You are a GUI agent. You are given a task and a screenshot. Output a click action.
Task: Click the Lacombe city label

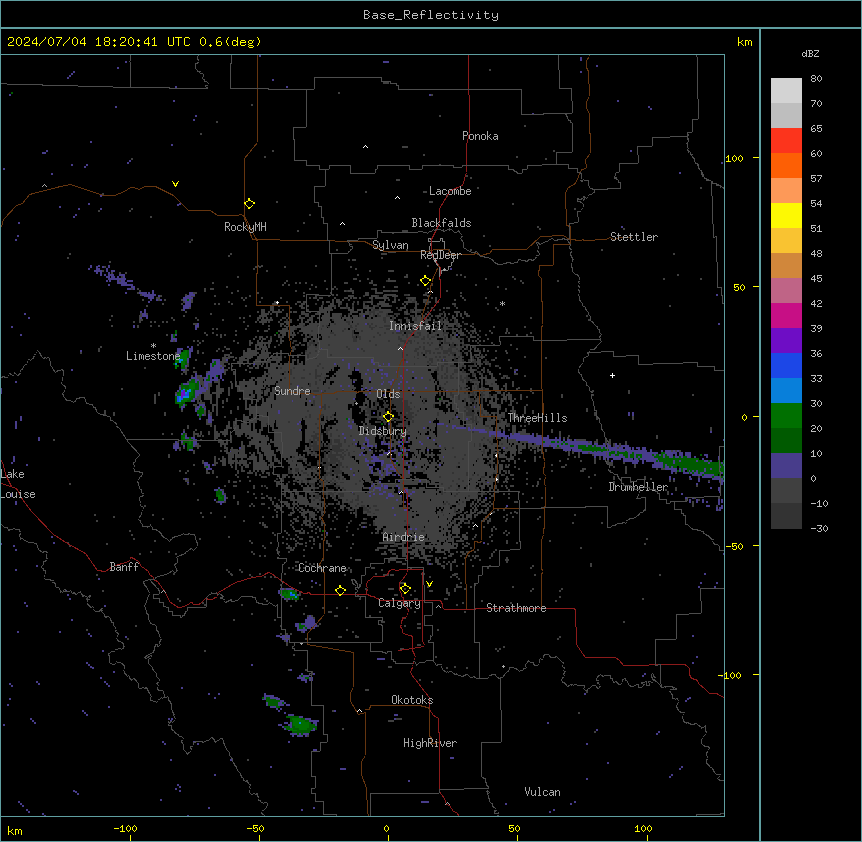click(x=450, y=191)
